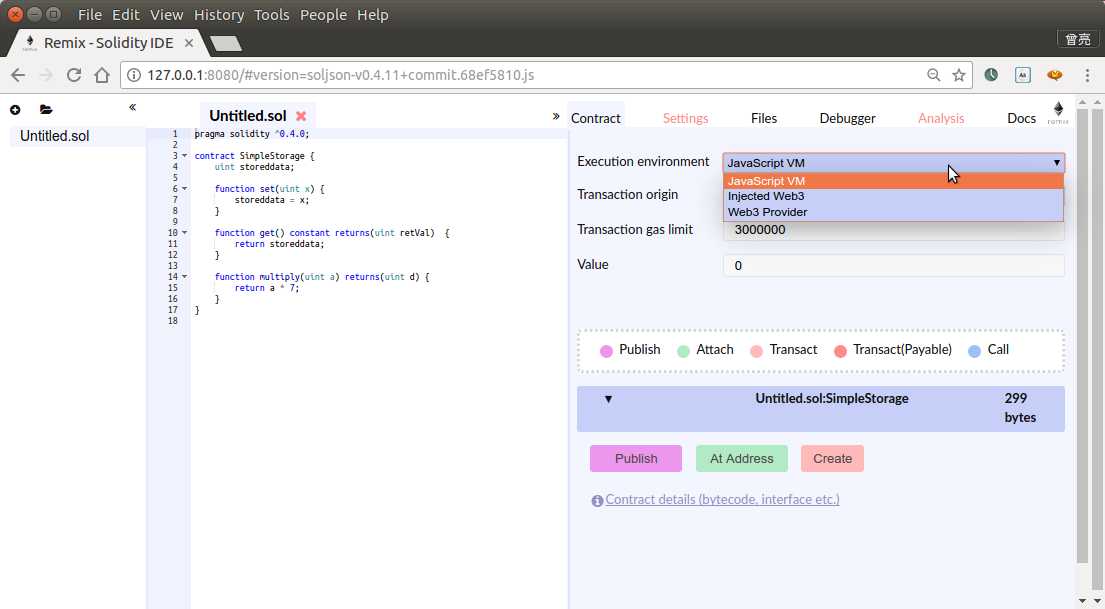Fold the function get code block
The image size is (1105, 609).
pyautogui.click(x=185, y=233)
